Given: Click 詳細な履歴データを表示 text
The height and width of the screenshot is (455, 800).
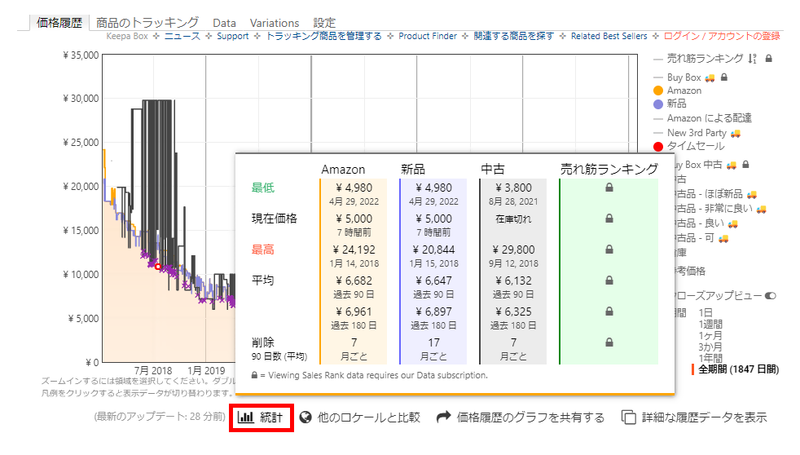Looking at the screenshot, I should pyautogui.click(x=704, y=417).
